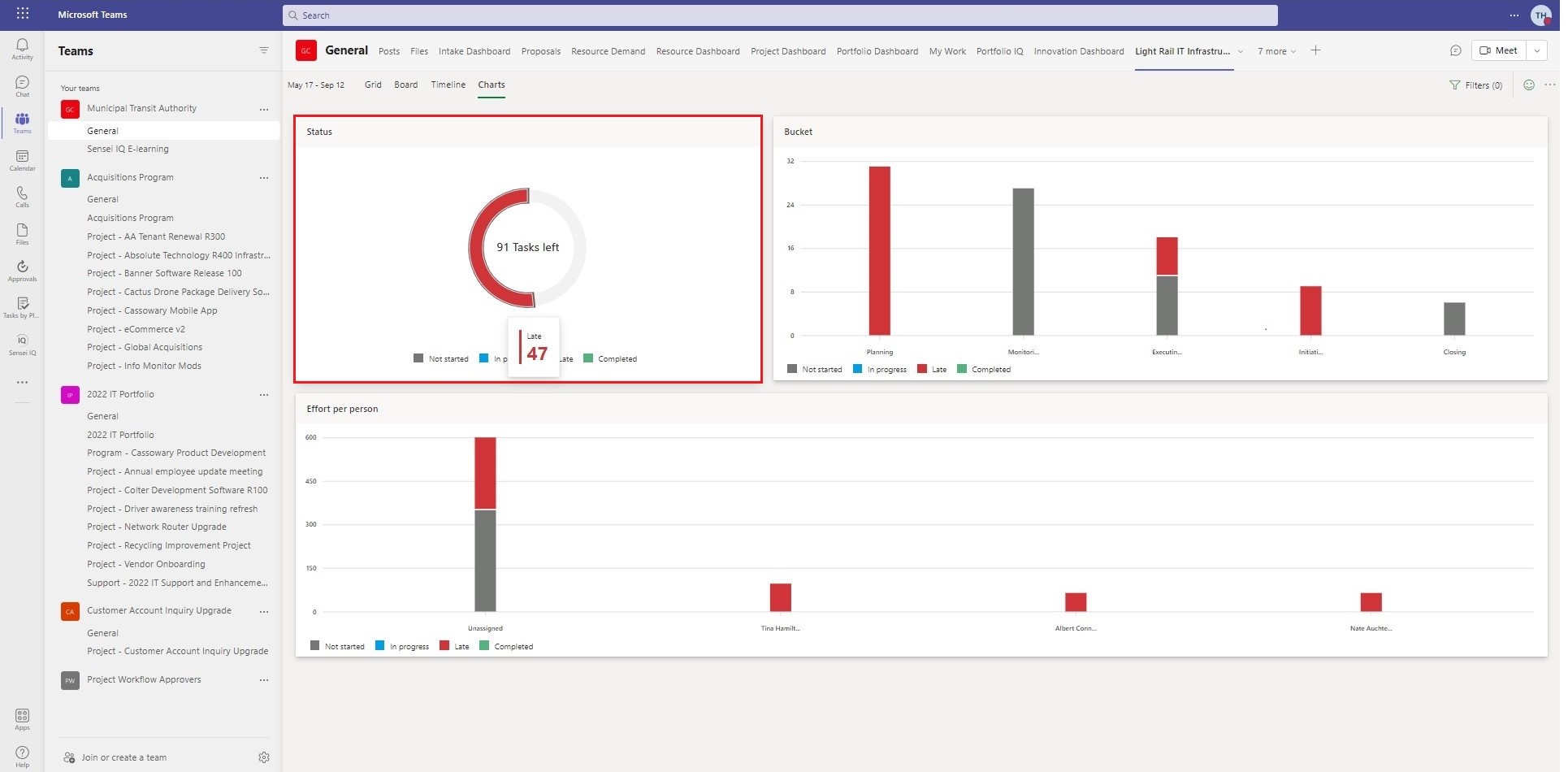The height and width of the screenshot is (772, 1568).
Task: Open Chat in the left rail
Action: coord(22,86)
